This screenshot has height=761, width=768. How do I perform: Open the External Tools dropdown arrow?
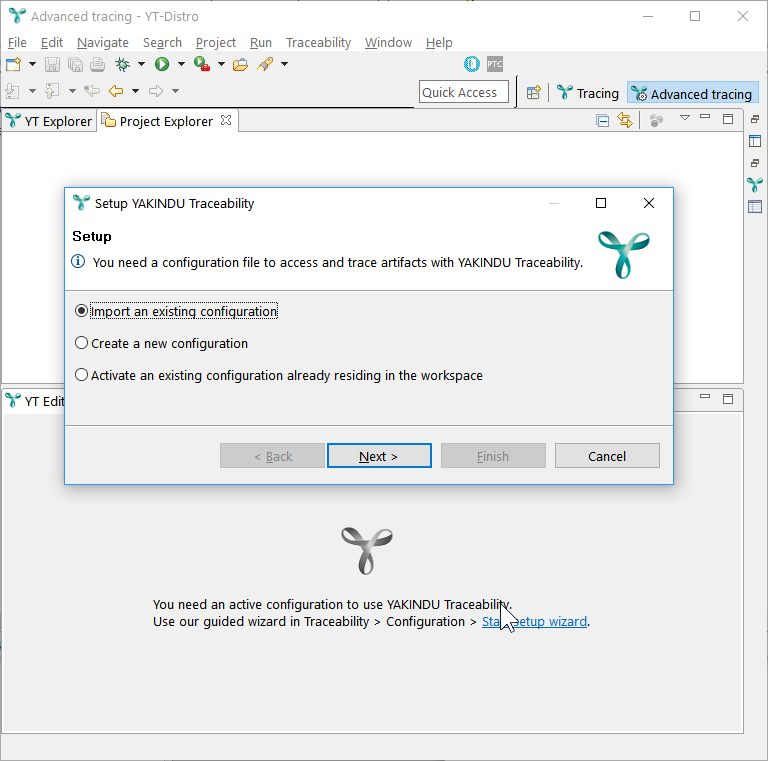pyautogui.click(x=221, y=64)
